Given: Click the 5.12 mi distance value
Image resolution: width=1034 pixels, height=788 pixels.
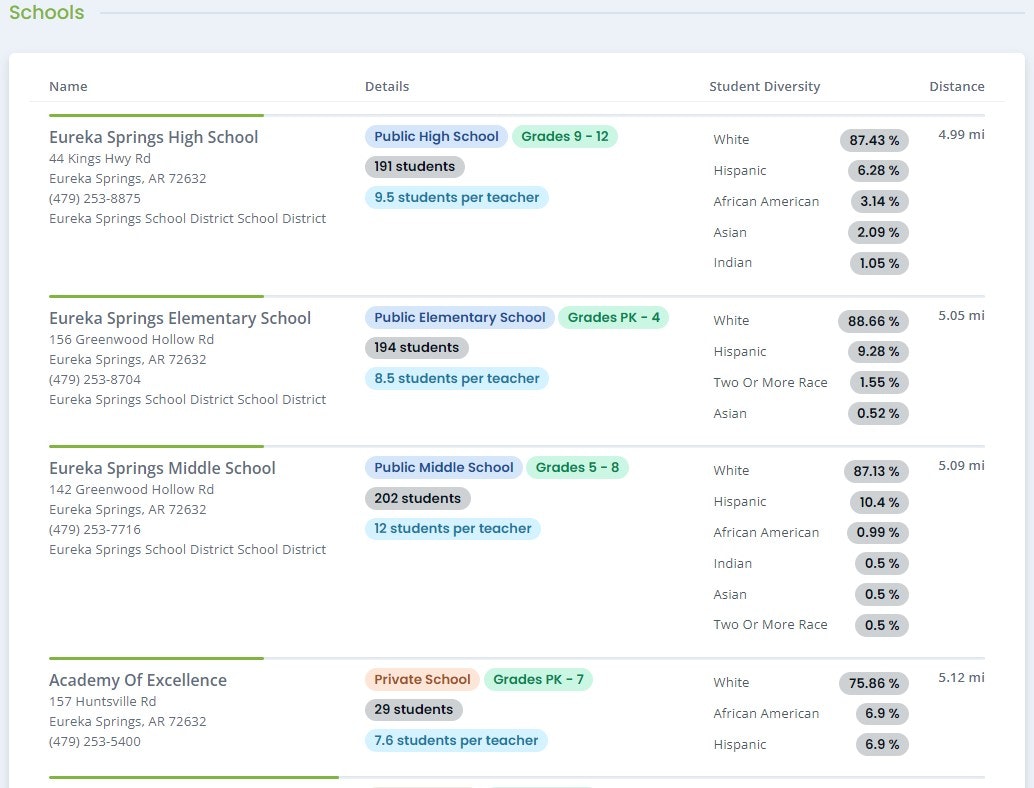Looking at the screenshot, I should pos(961,678).
